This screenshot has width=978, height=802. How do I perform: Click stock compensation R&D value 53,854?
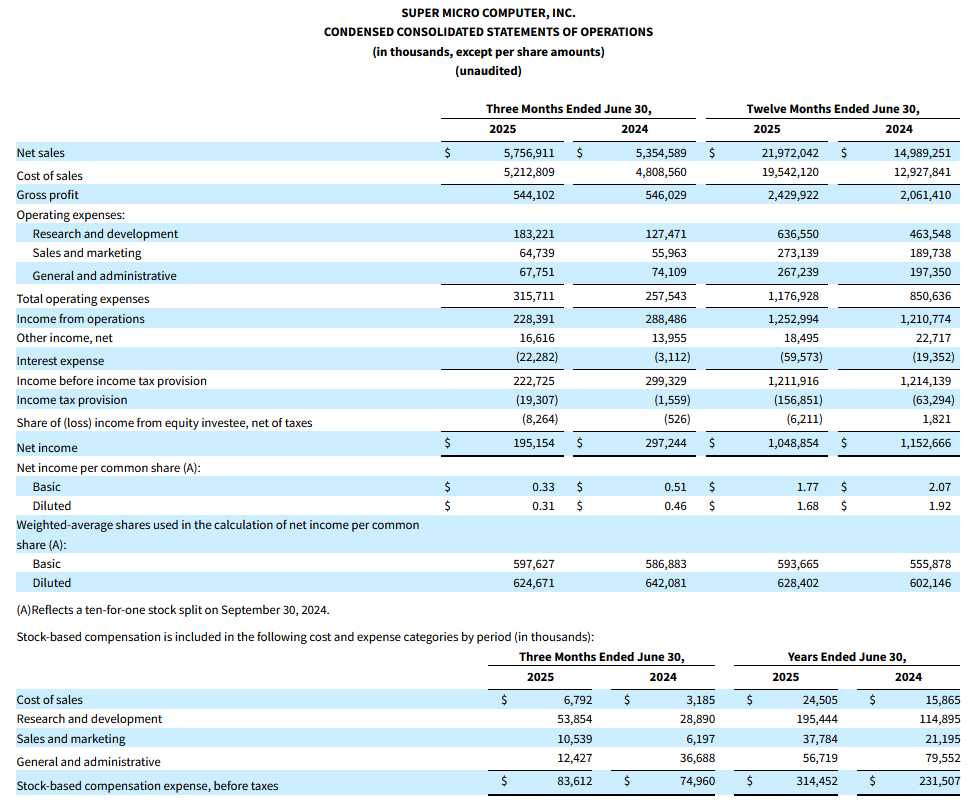point(574,719)
